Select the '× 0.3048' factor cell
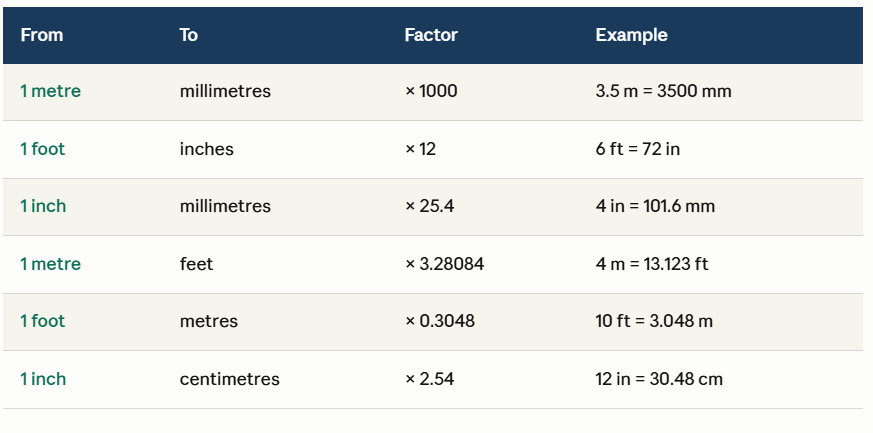 pyautogui.click(x=440, y=321)
